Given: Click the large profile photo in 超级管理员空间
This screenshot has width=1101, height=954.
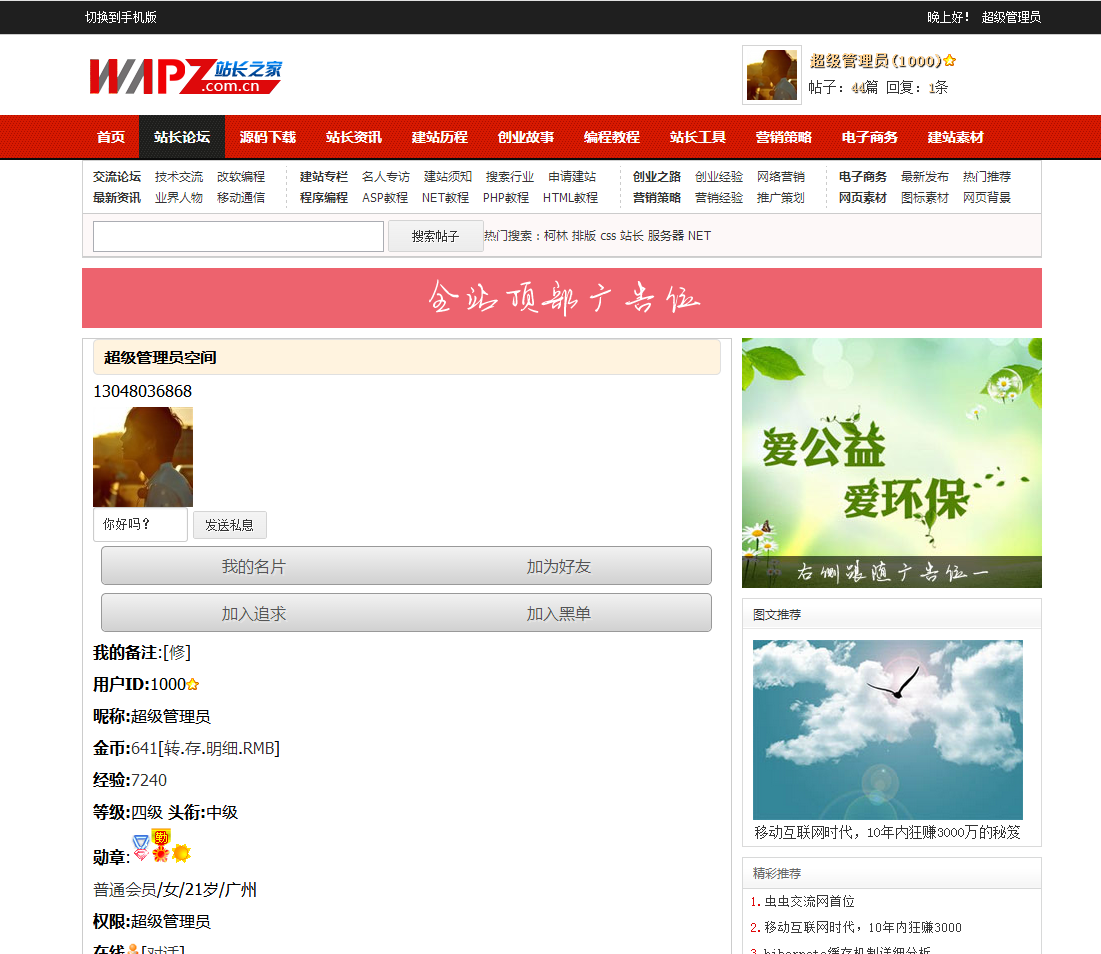Looking at the screenshot, I should point(143,457).
